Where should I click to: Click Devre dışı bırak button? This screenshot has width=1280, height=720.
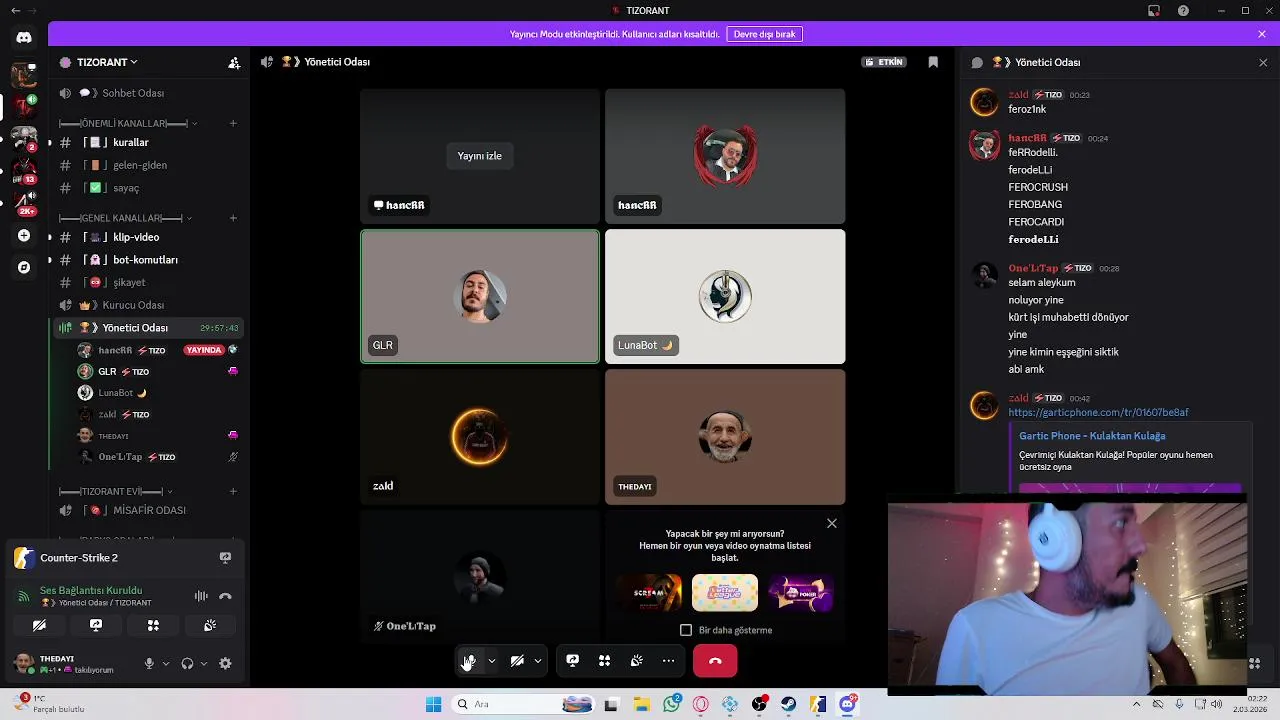[764, 34]
